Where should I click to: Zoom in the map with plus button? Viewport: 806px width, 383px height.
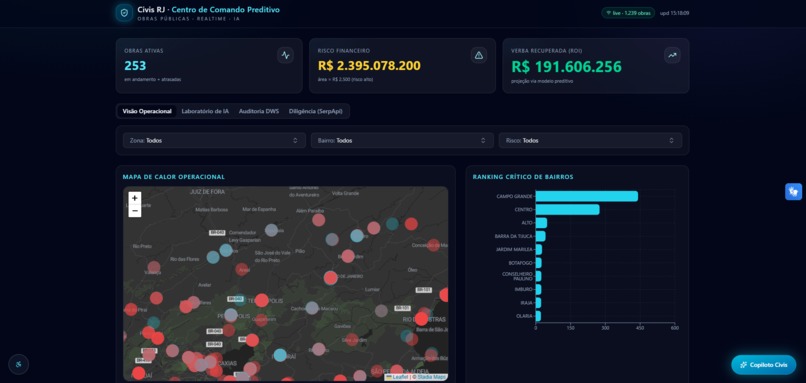pyautogui.click(x=135, y=198)
